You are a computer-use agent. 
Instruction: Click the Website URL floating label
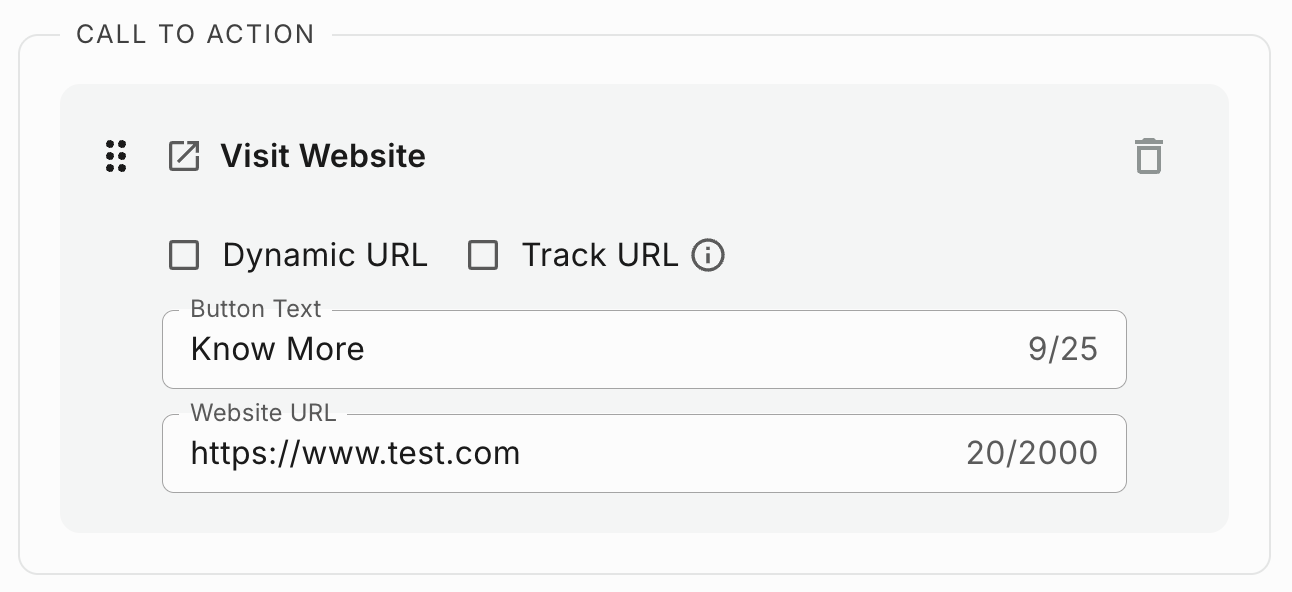pos(263,413)
